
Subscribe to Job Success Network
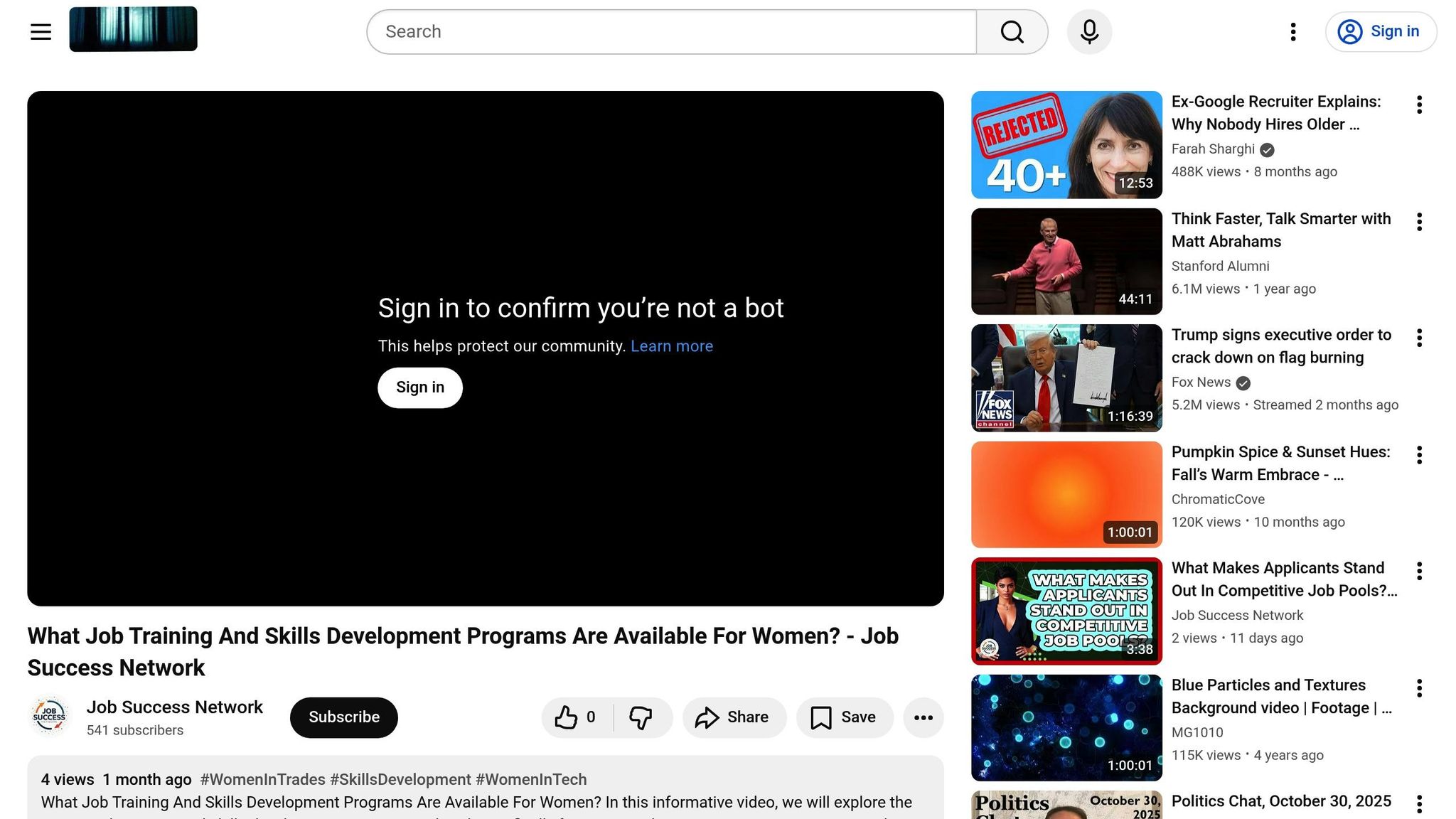343,717
